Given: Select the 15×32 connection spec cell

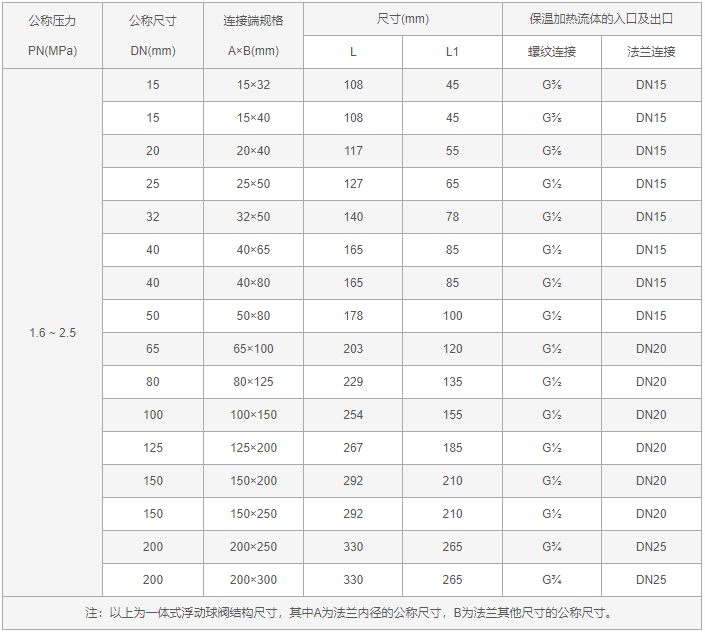Looking at the screenshot, I should (x=253, y=85).
